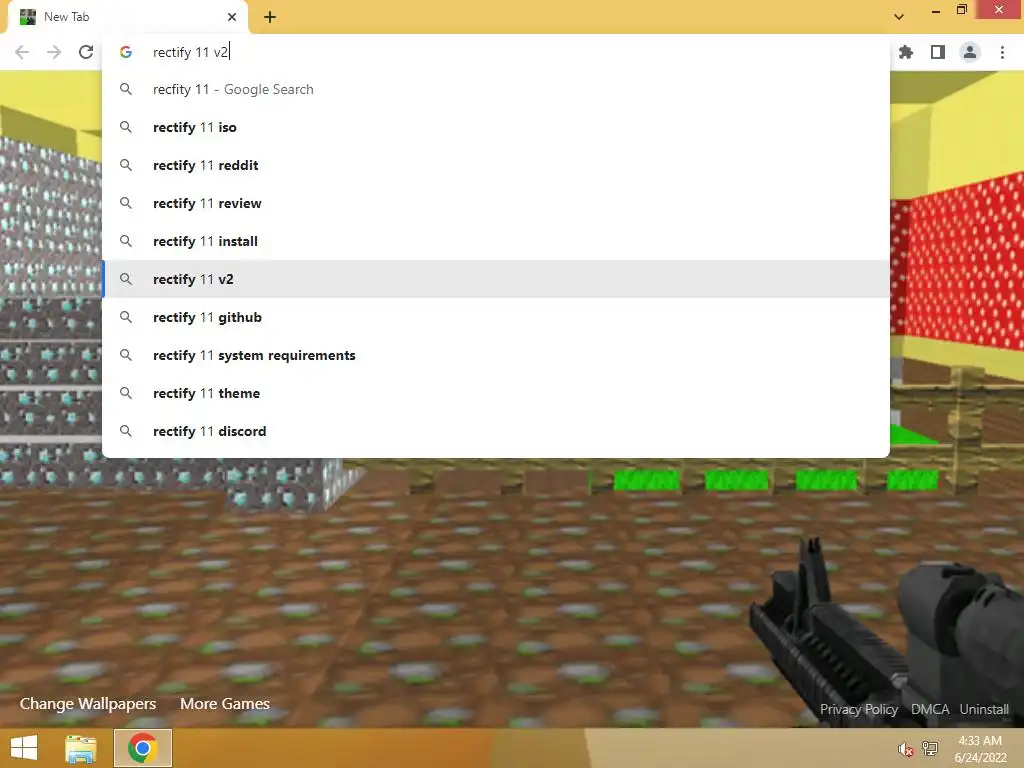Viewport: 1024px width, 768px height.
Task: Choose highlighted suggestion 'rectify 11 v2'
Action: [496, 279]
